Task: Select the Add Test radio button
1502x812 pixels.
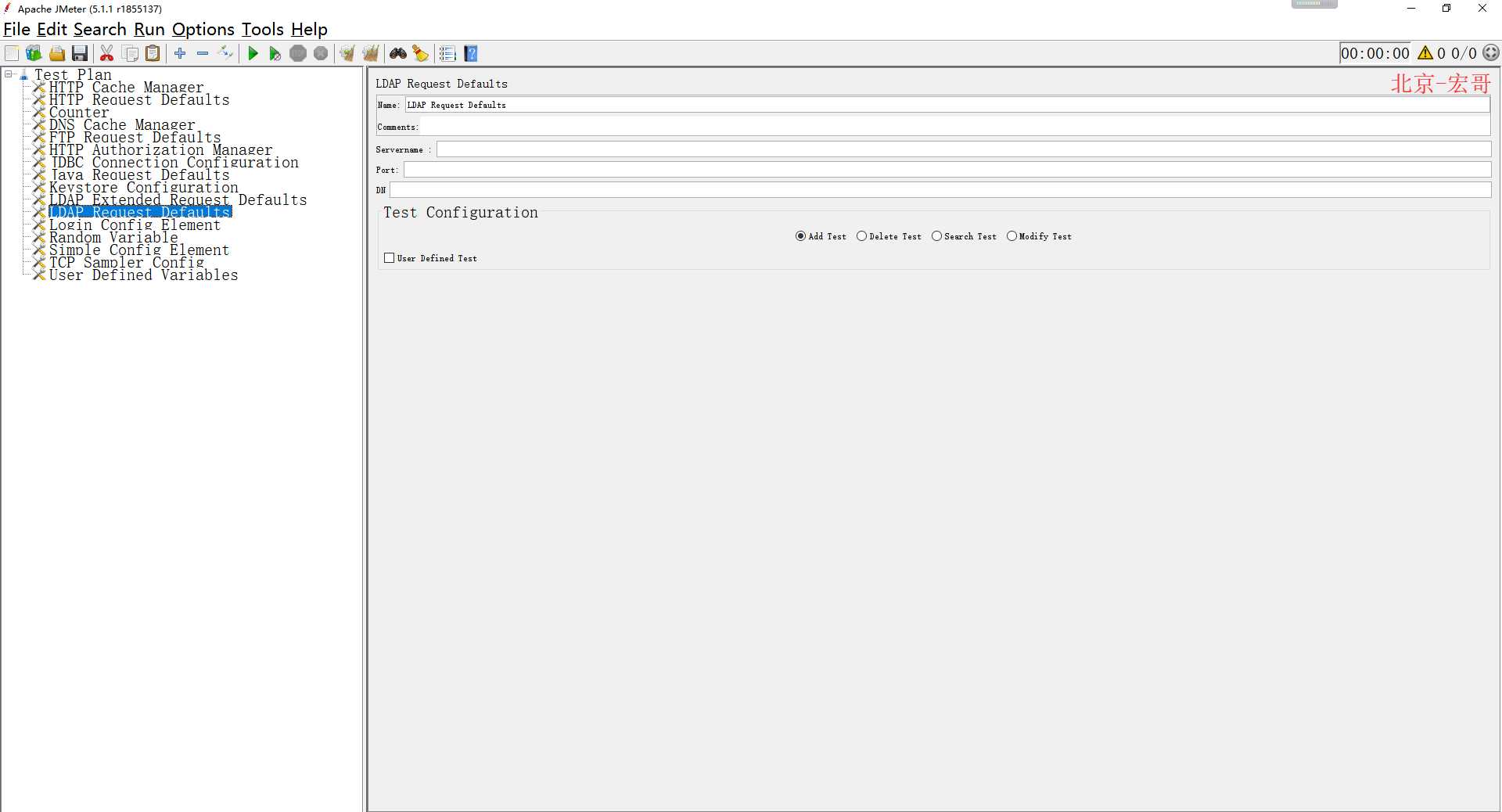Action: (821, 236)
